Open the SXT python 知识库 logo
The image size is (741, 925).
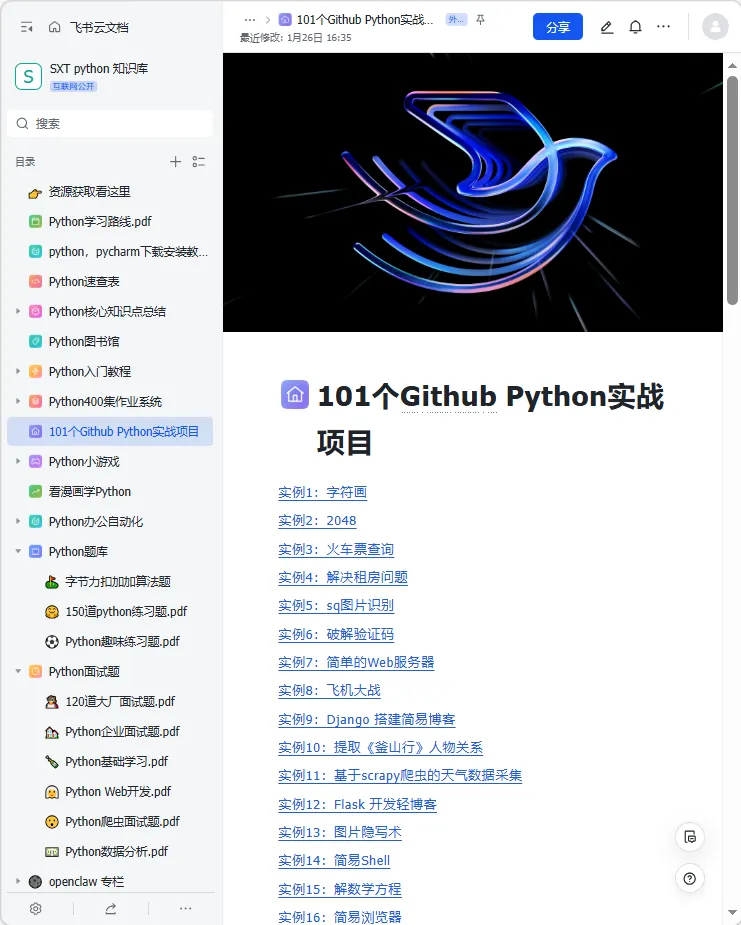pos(28,76)
